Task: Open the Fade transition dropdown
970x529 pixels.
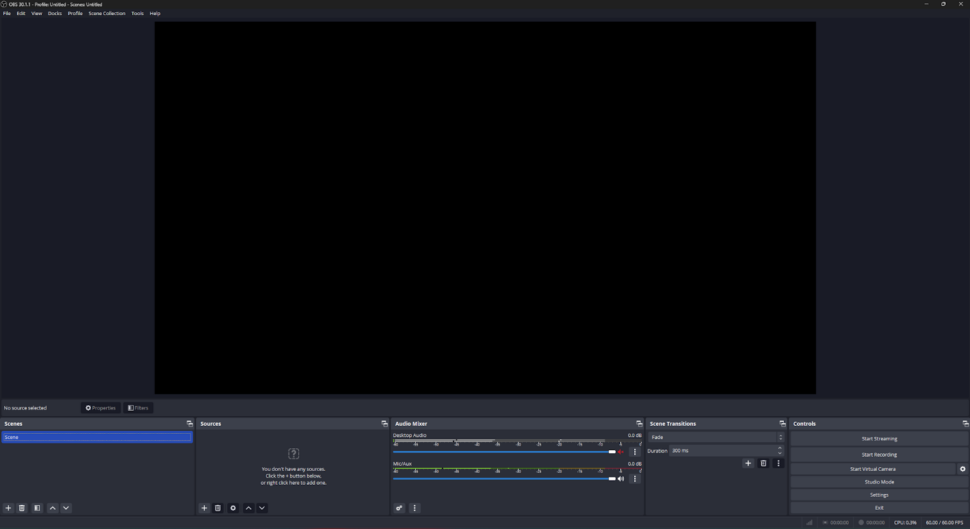Action: 717,437
